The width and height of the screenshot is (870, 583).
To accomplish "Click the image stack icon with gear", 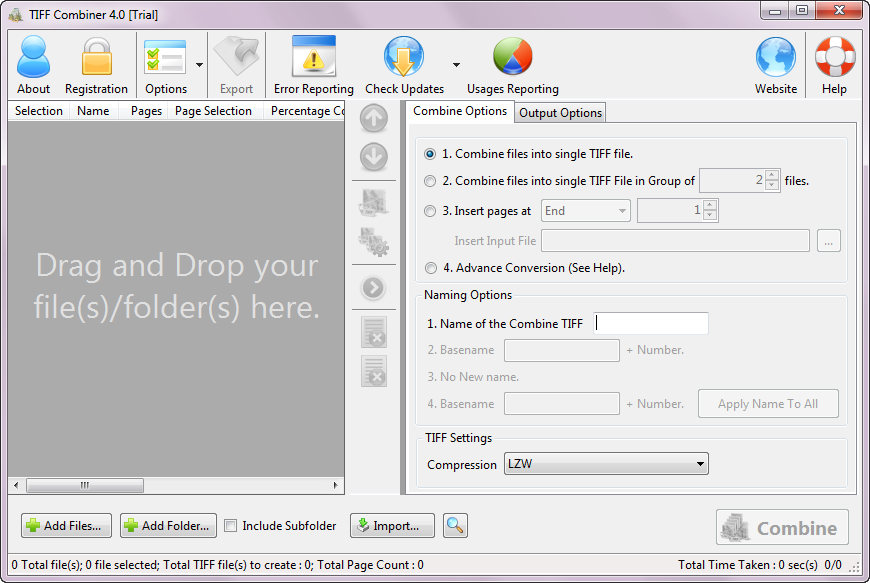I will [373, 242].
